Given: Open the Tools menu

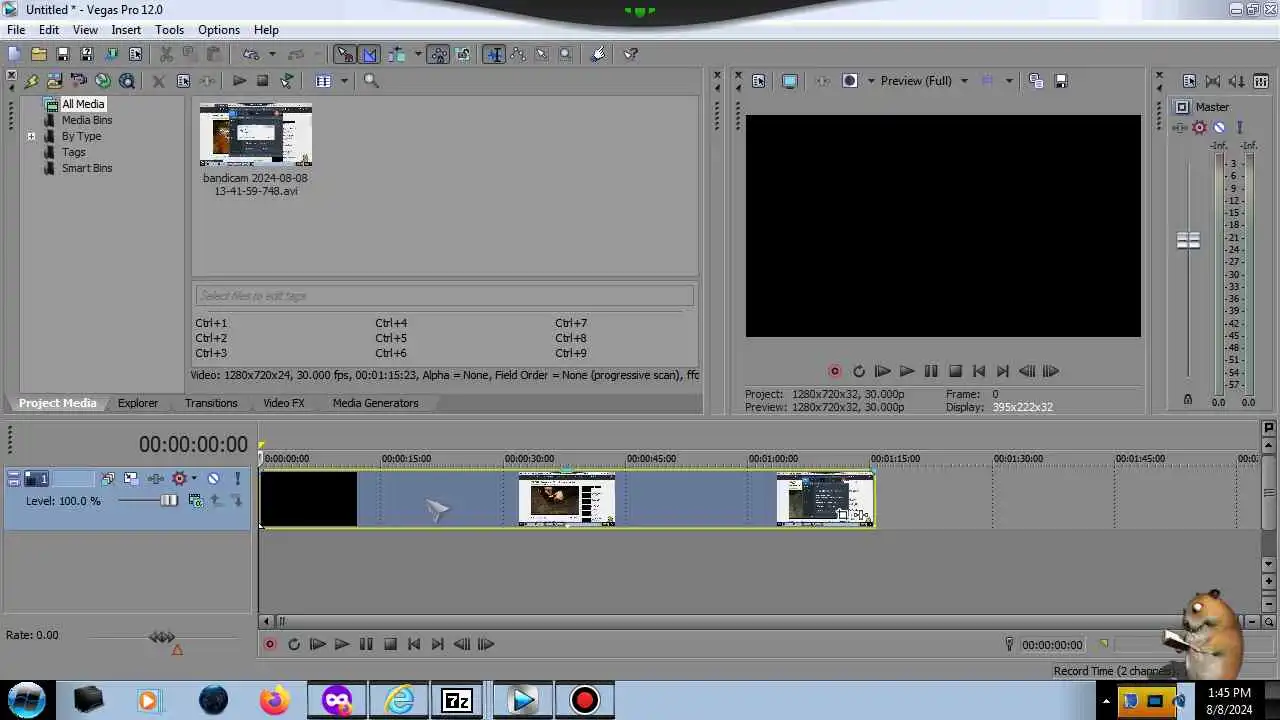Looking at the screenshot, I should 169,30.
